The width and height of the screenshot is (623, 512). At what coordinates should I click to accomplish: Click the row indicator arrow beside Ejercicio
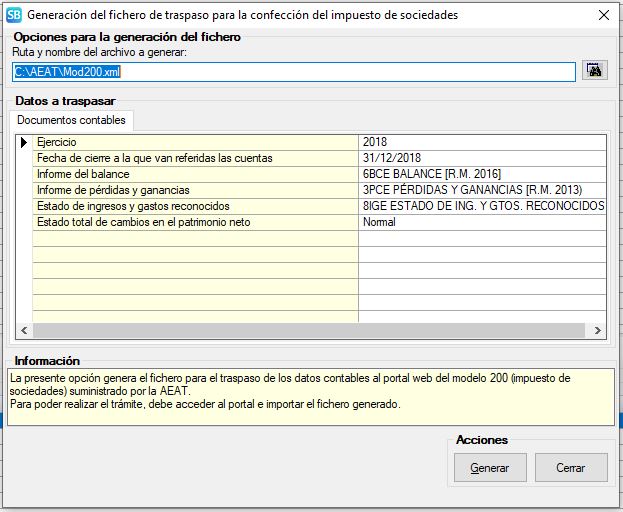[24, 142]
